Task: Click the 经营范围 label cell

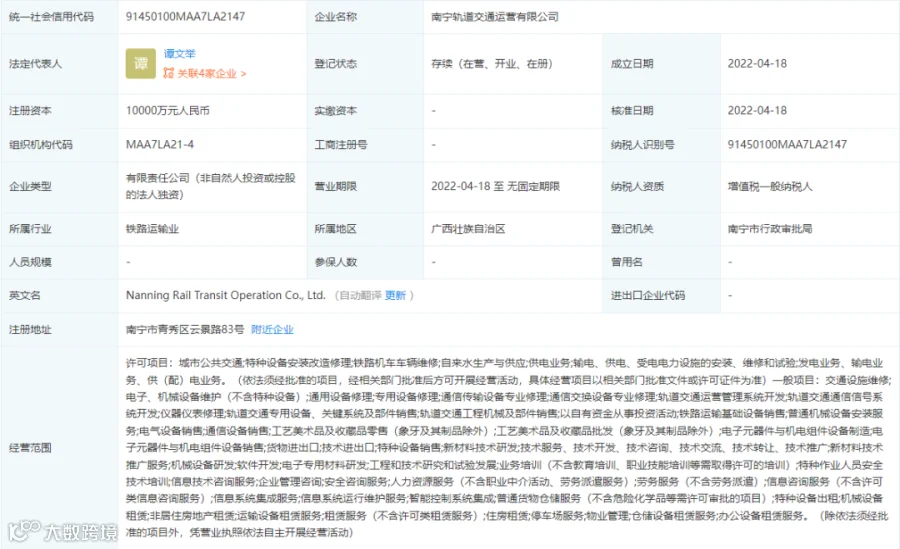Action: pos(60,447)
